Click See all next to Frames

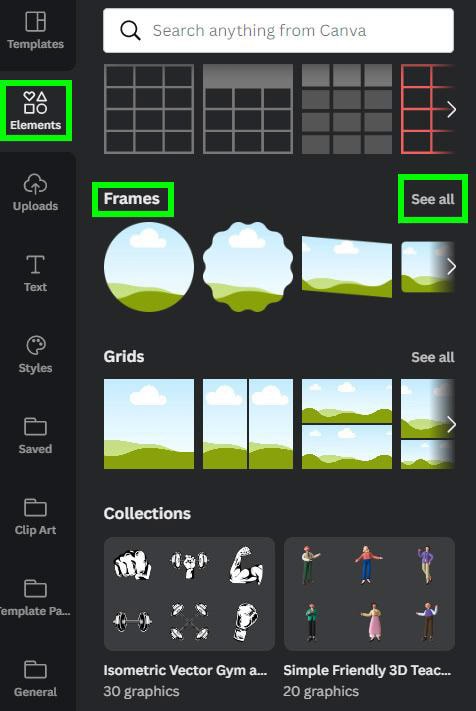click(x=432, y=199)
